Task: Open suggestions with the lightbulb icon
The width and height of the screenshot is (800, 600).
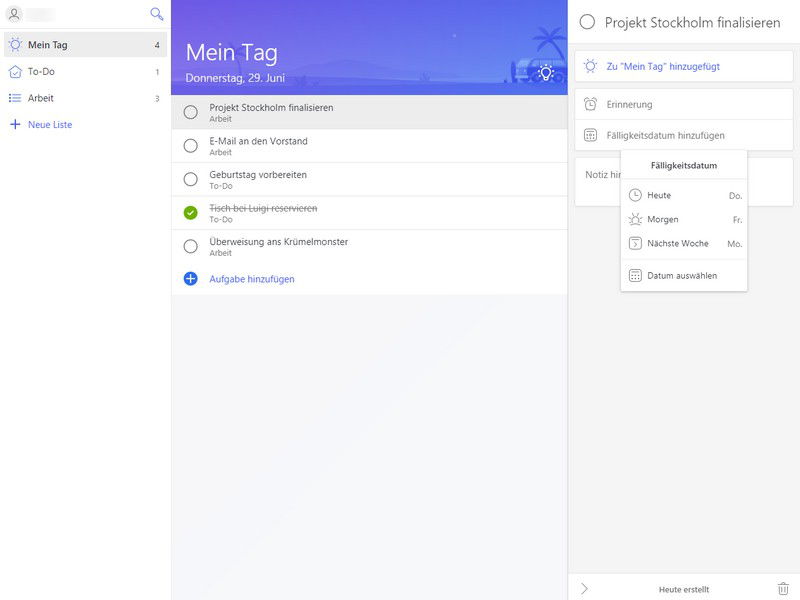Action: (545, 73)
